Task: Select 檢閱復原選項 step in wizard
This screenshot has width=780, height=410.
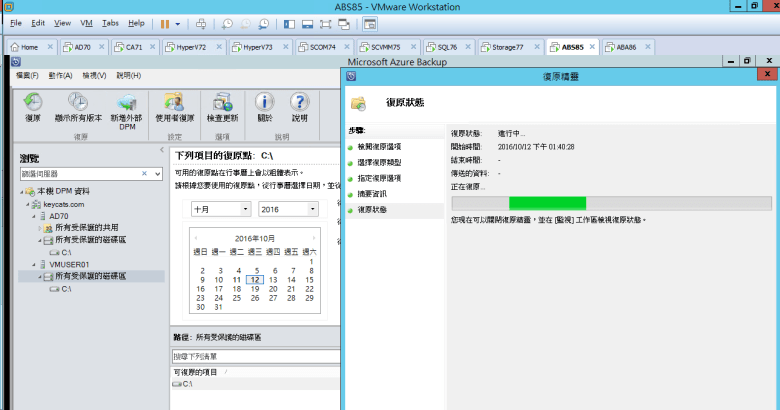Action: 378,147
